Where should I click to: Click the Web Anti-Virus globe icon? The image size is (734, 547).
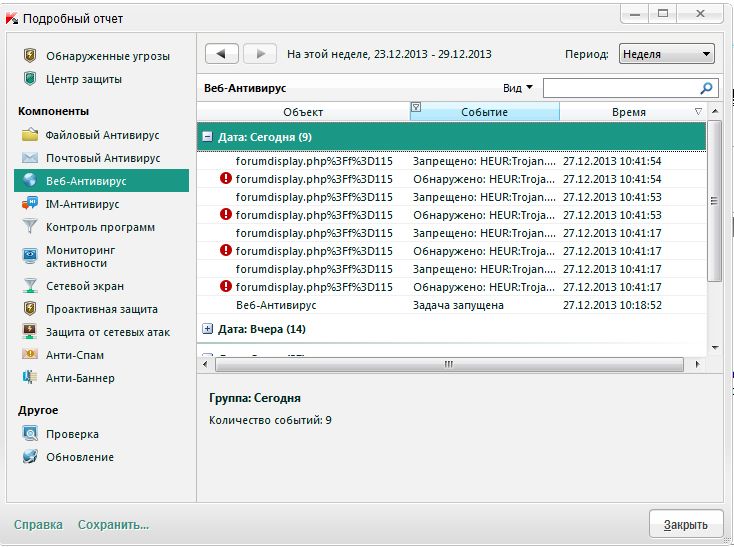29,181
